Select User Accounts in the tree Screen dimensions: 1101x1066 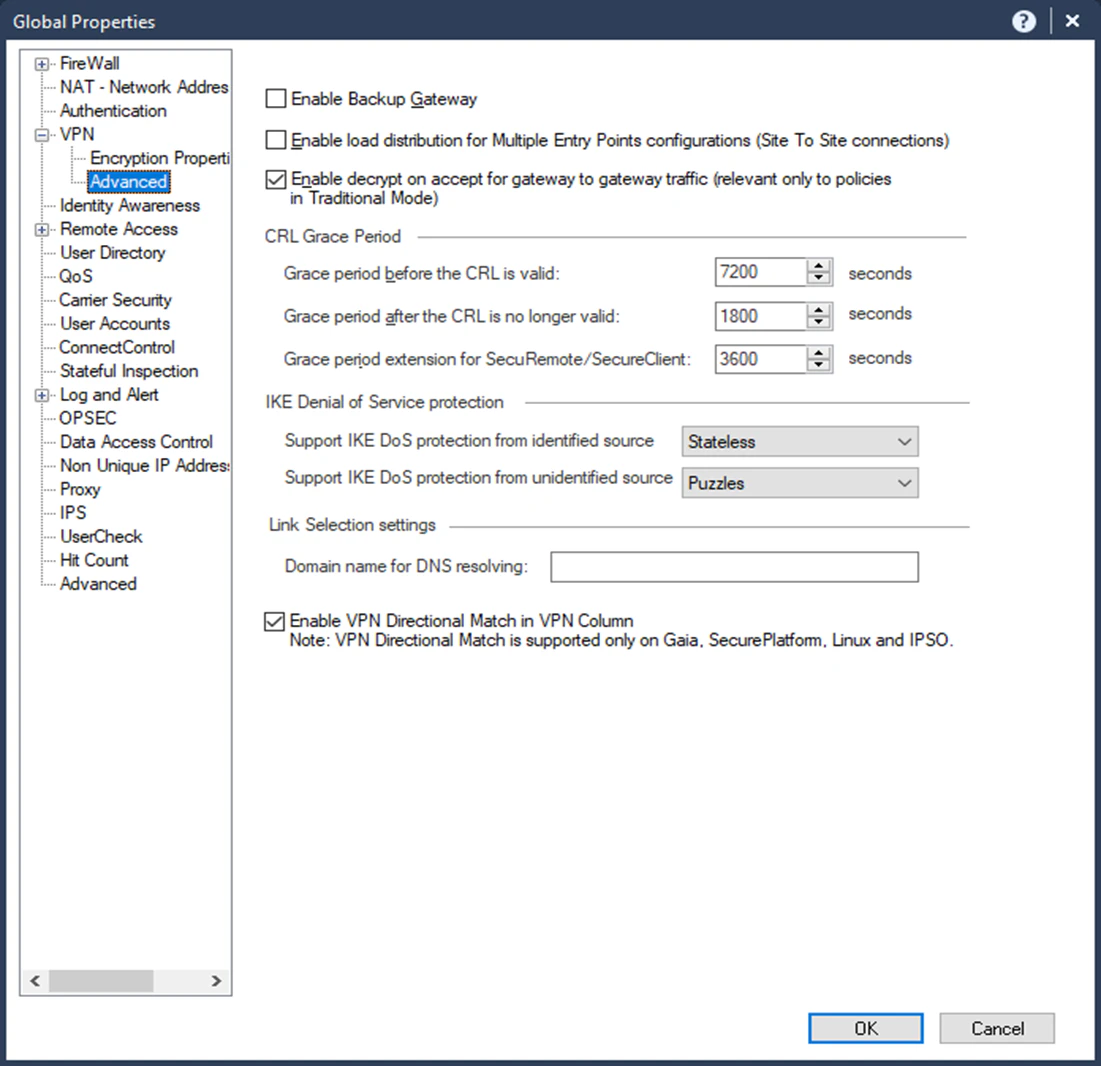pos(115,324)
